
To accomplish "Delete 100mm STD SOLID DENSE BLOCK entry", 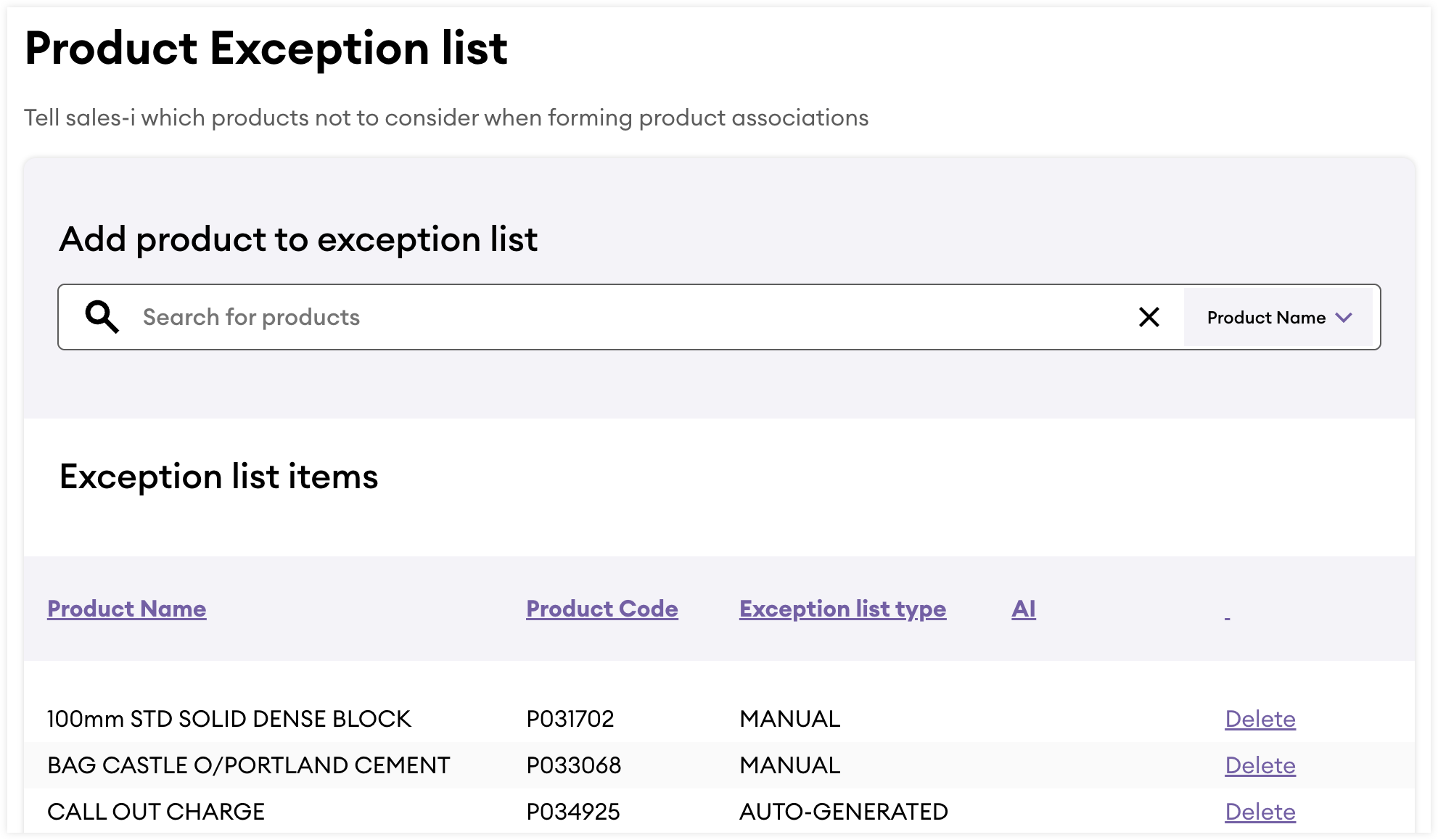I will (1260, 719).
